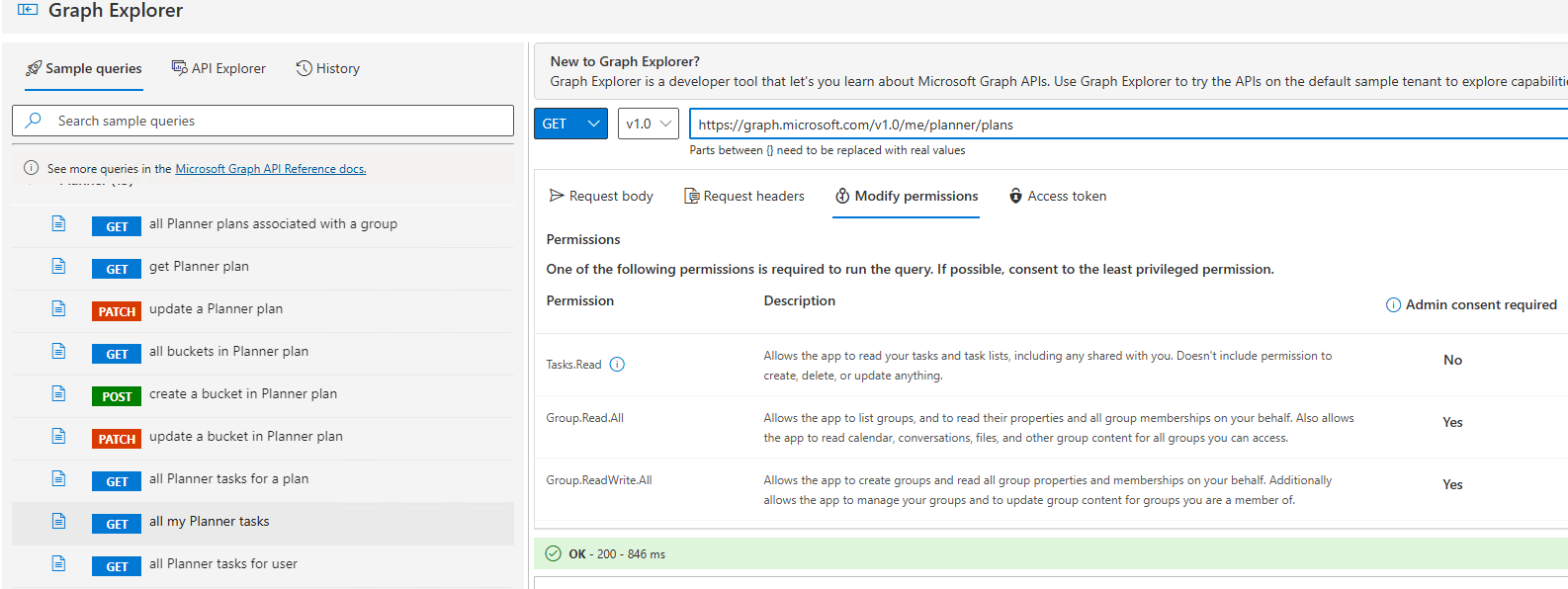The width and height of the screenshot is (1568, 589).
Task: Select create a bucket in Planner plan query
Action: coord(242,393)
